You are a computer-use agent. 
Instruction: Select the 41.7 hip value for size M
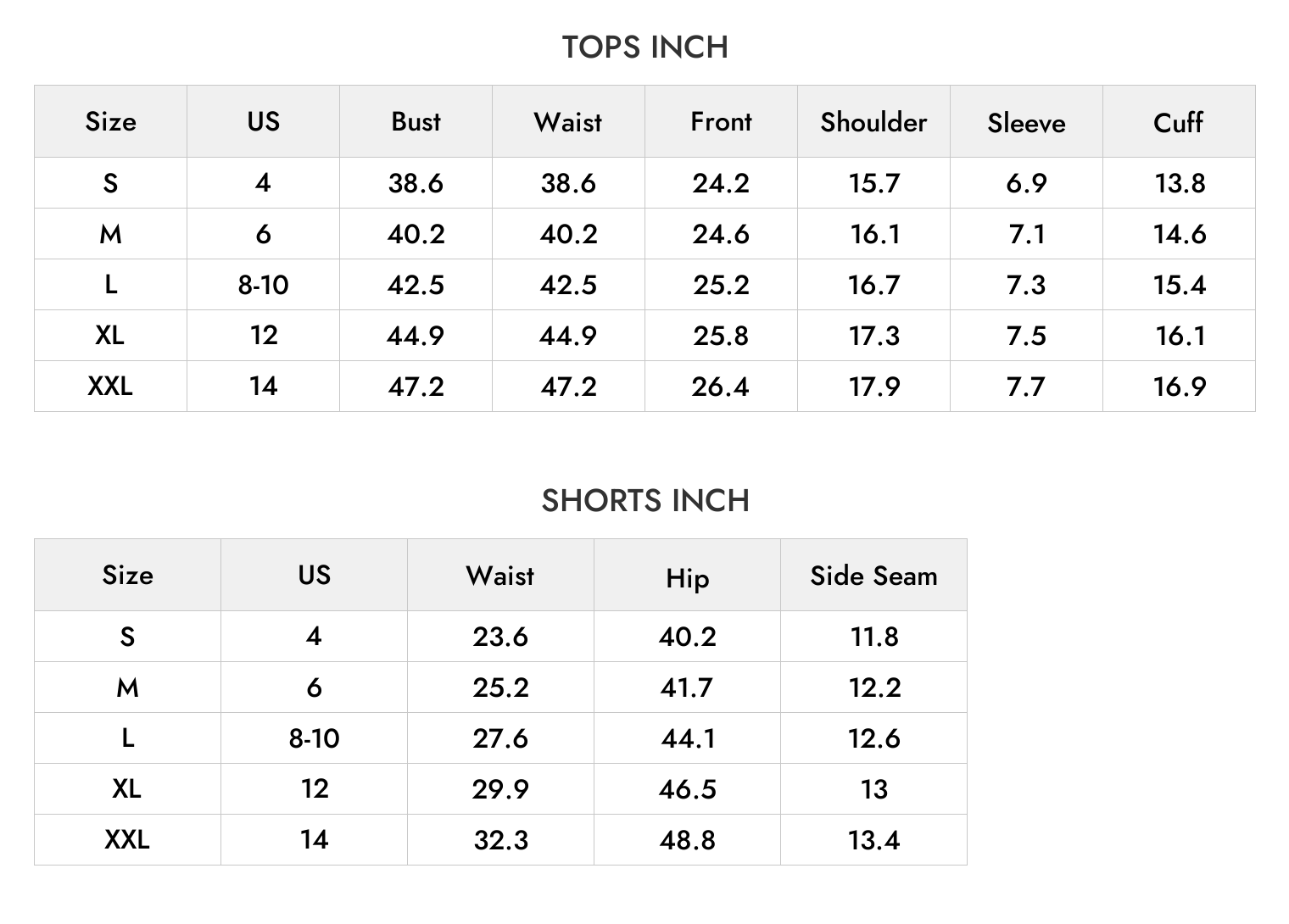tap(687, 687)
